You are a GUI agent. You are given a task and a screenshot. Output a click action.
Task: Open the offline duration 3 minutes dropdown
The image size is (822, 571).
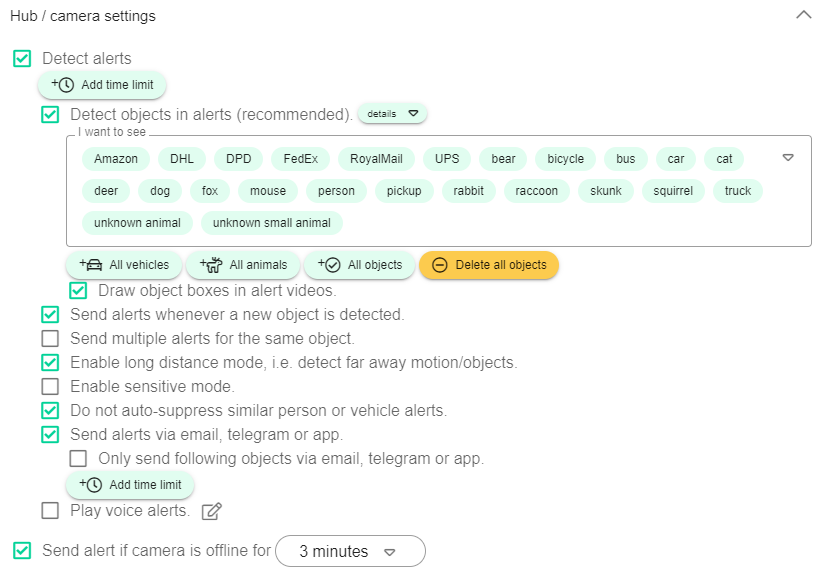tap(350, 551)
